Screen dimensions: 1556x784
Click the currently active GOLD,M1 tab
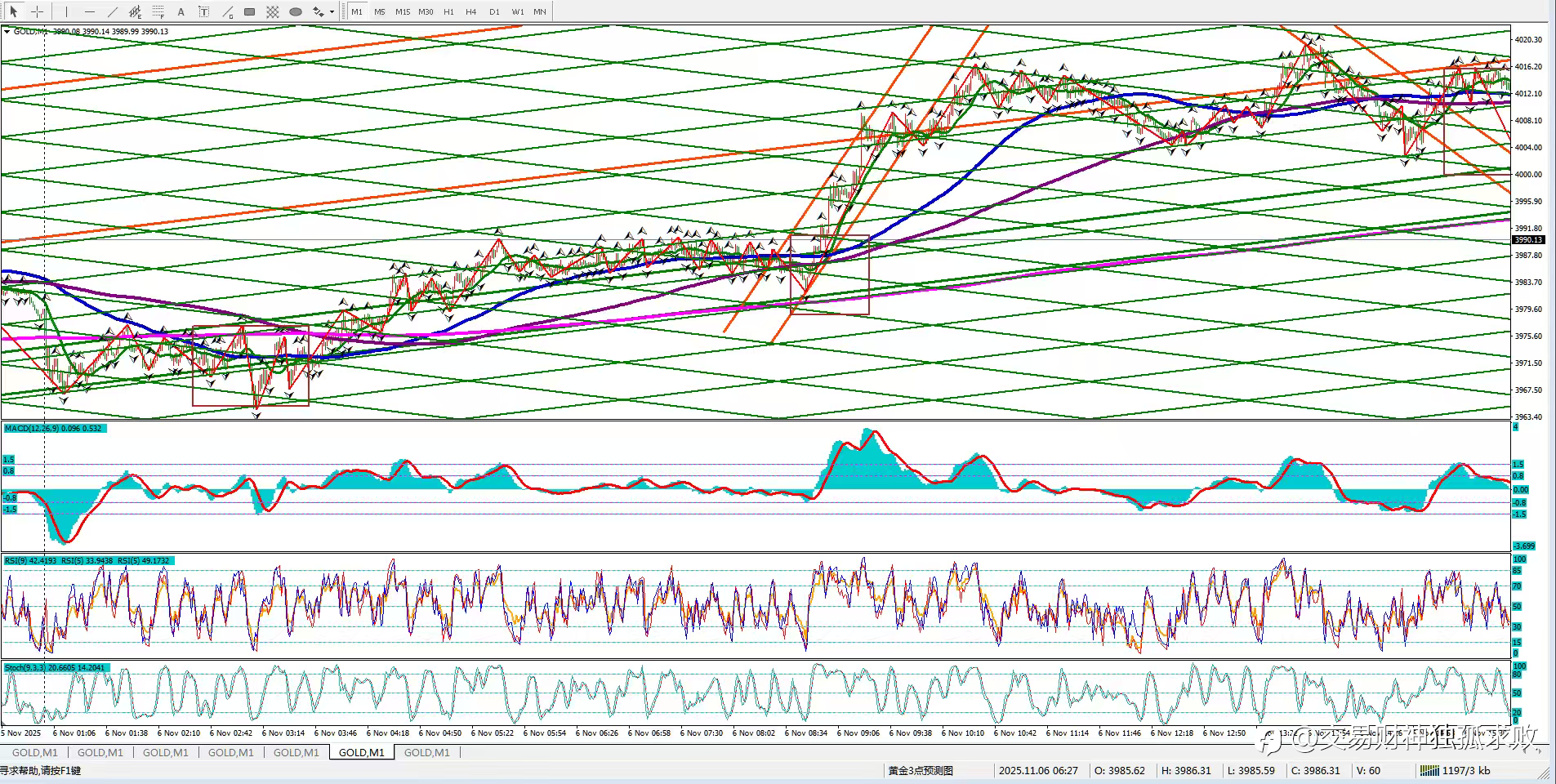[361, 752]
